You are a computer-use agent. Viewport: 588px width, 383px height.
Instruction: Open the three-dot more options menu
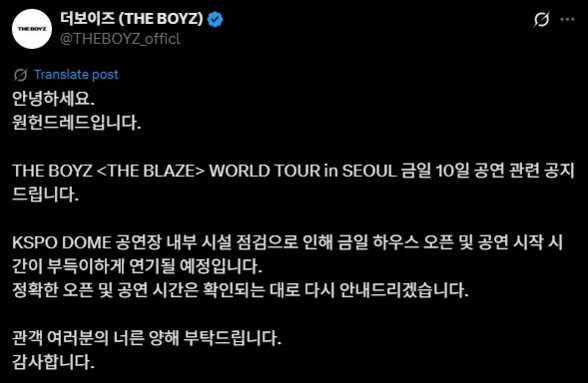point(567,20)
